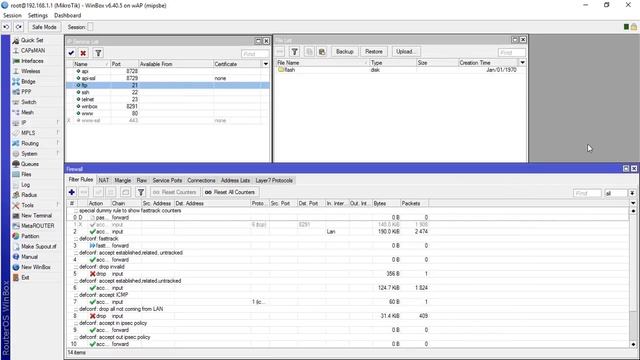The height and width of the screenshot is (360, 640).
Task: Open Interfaces from sidebar
Action: coord(32,61)
